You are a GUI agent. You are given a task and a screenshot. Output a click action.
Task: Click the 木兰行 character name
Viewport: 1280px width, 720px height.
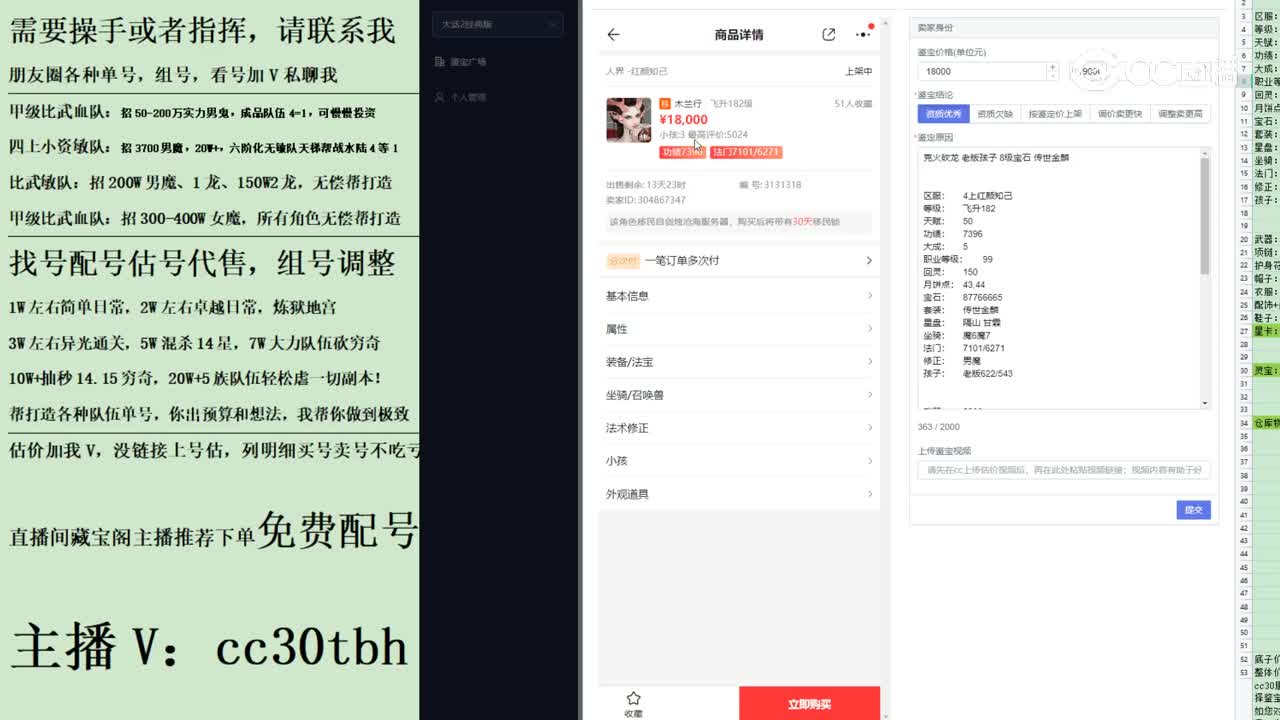point(687,103)
